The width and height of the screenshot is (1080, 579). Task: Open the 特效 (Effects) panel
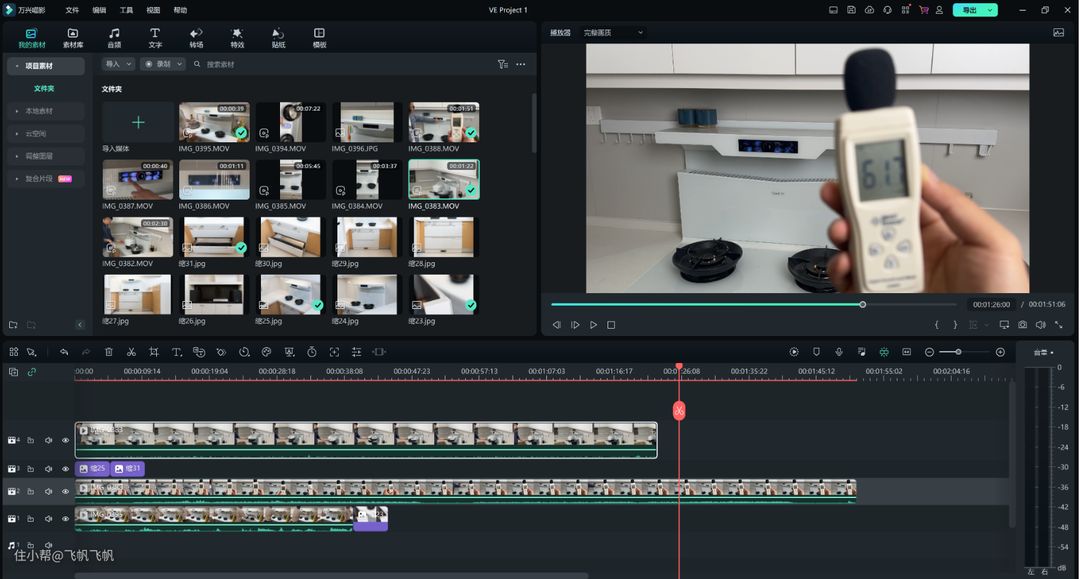pyautogui.click(x=237, y=37)
